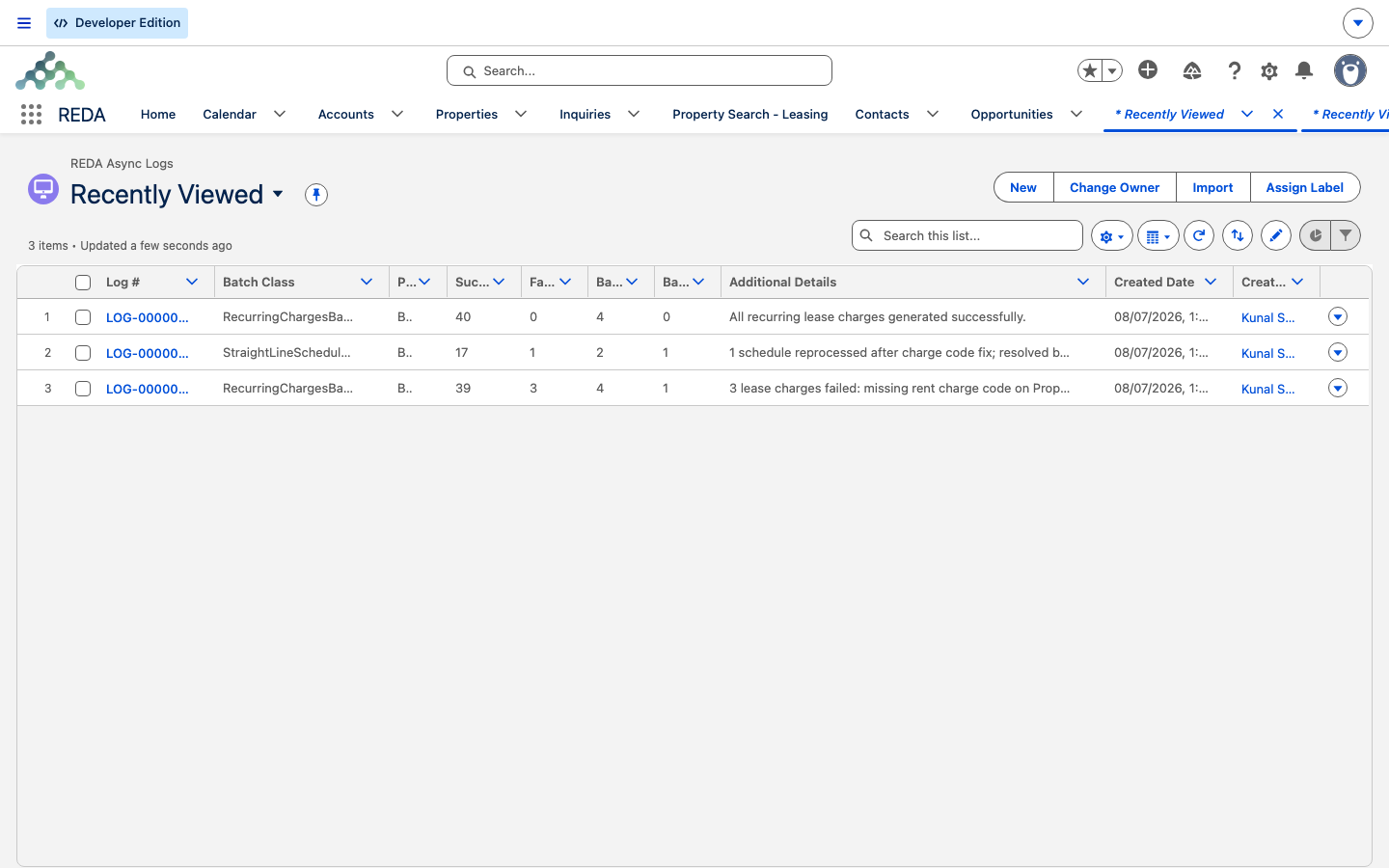Open the Favorites star icon

(1090, 70)
